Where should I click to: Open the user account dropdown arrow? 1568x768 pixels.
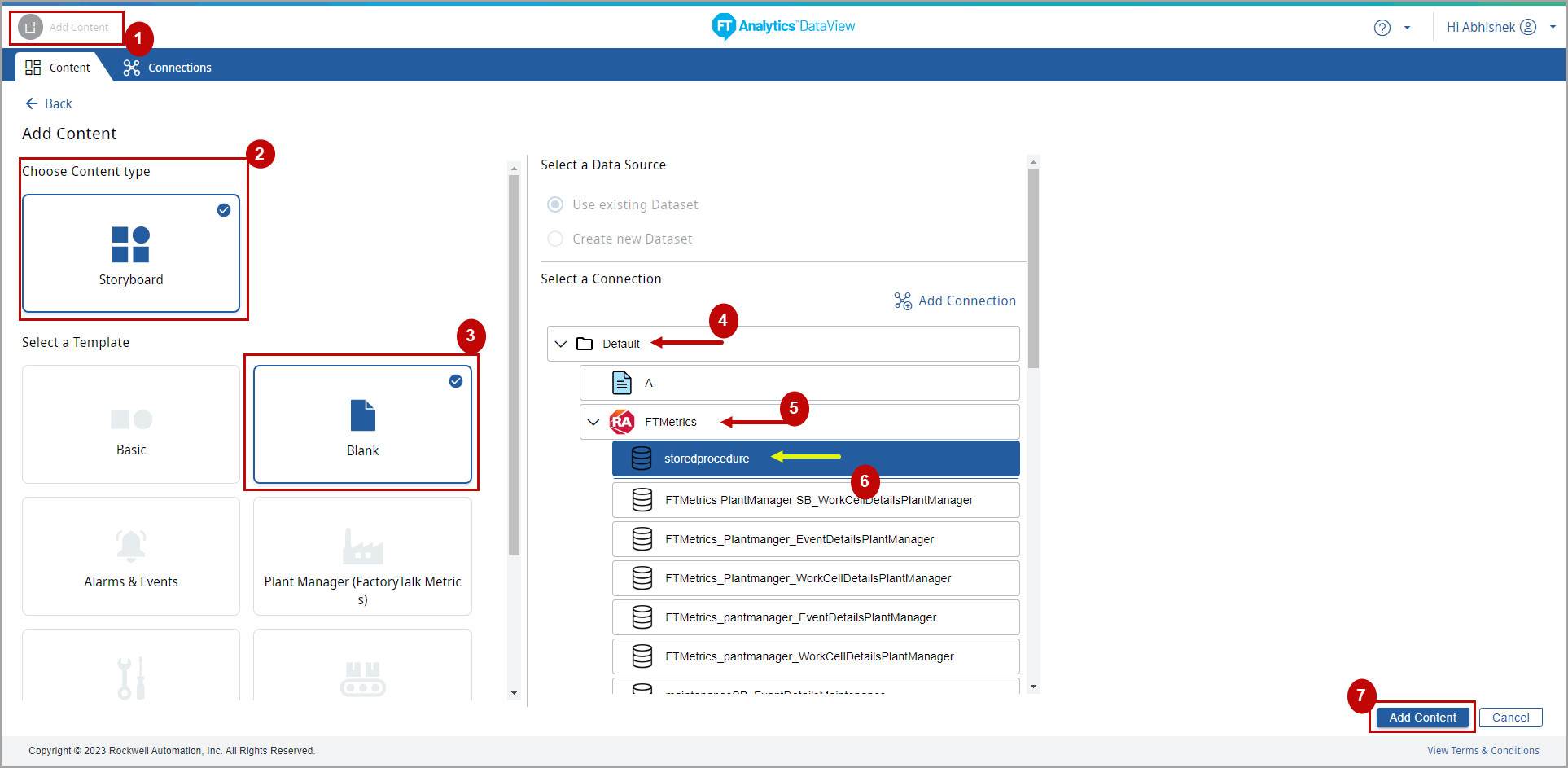(x=1553, y=27)
